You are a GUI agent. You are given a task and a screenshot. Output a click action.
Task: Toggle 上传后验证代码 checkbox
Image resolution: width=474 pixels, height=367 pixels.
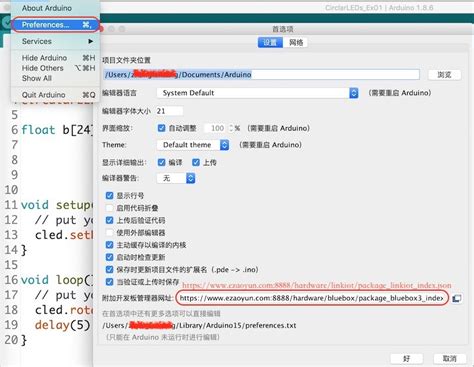(x=109, y=220)
